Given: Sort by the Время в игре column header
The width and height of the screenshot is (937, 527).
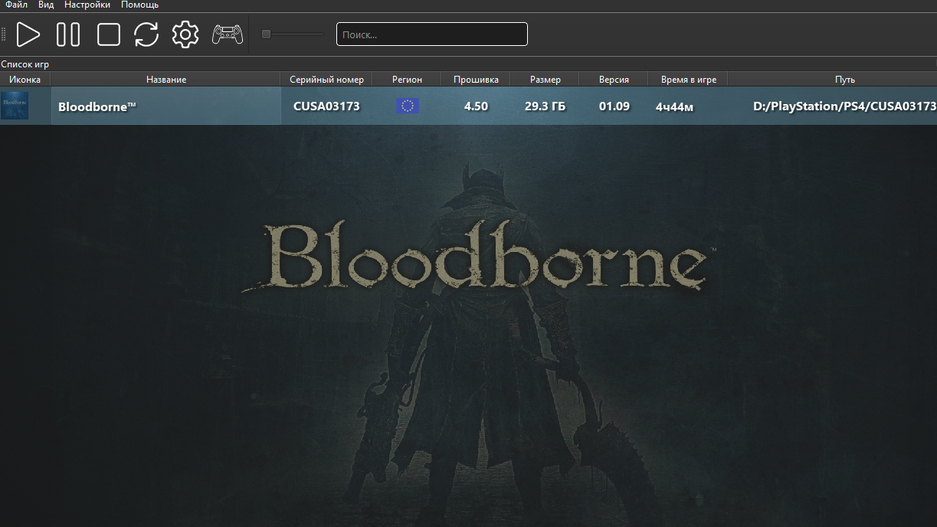Looking at the screenshot, I should [688, 79].
